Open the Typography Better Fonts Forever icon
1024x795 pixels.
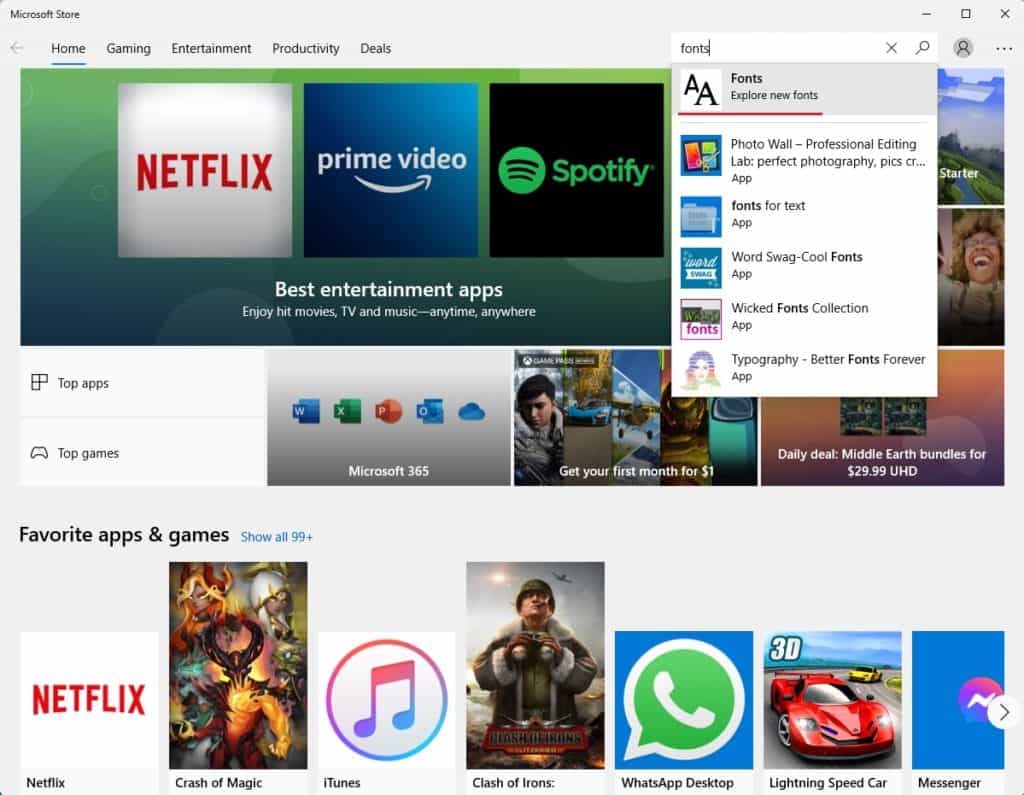point(700,367)
